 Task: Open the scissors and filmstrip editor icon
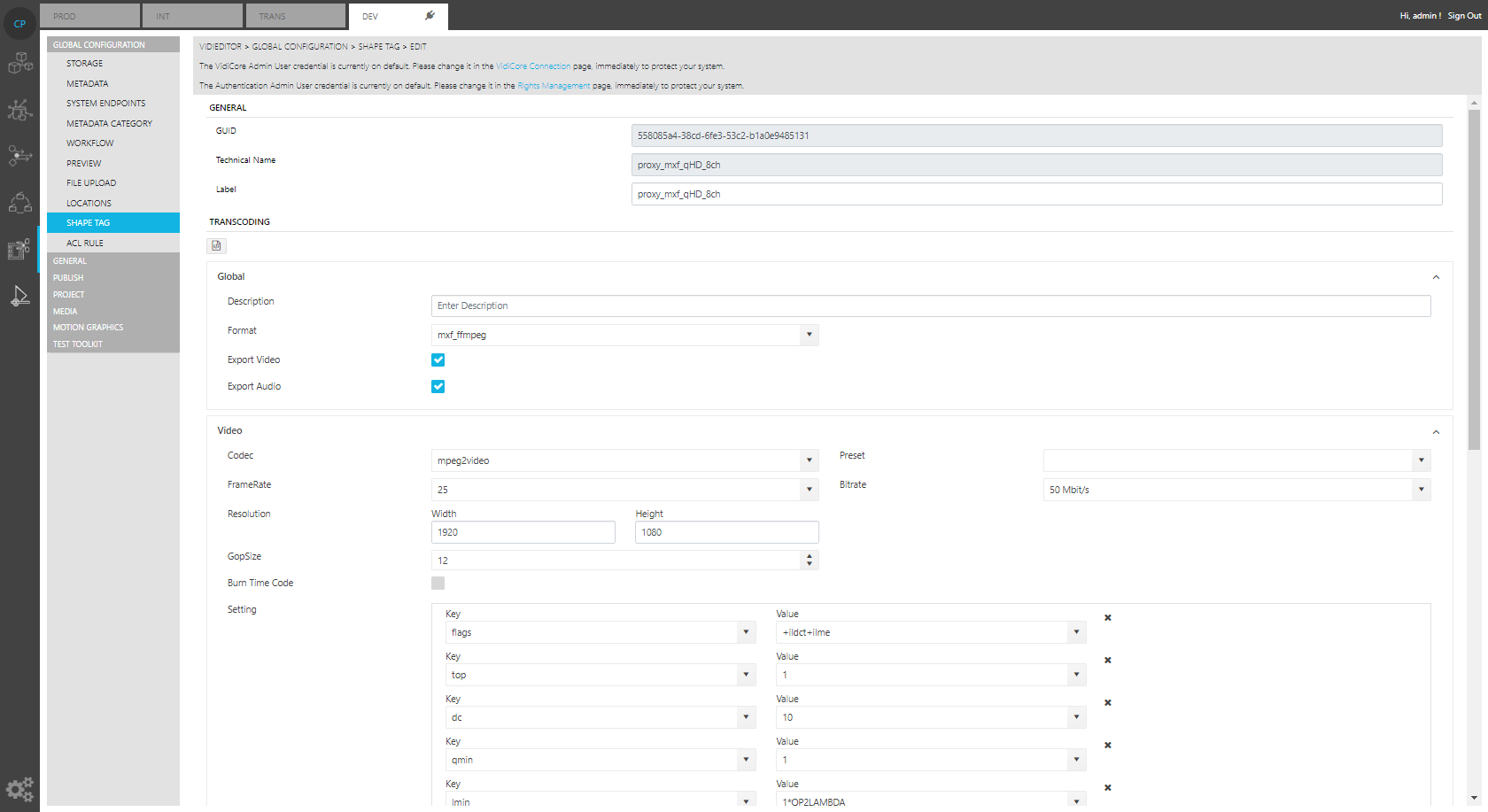(x=19, y=250)
